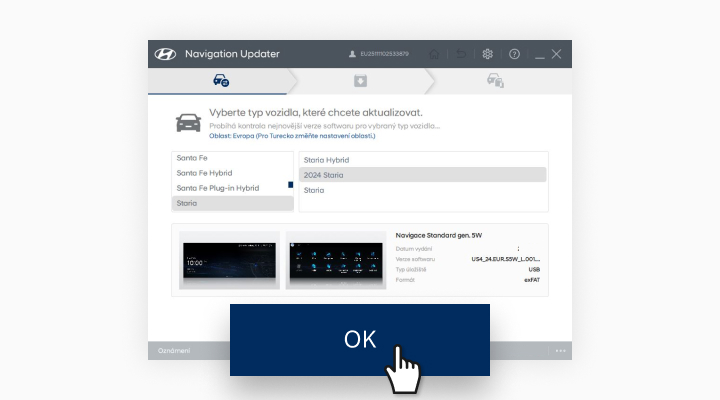720x400 pixels.
Task: Select Santa Fe in vehicle list
Action: click(232, 158)
